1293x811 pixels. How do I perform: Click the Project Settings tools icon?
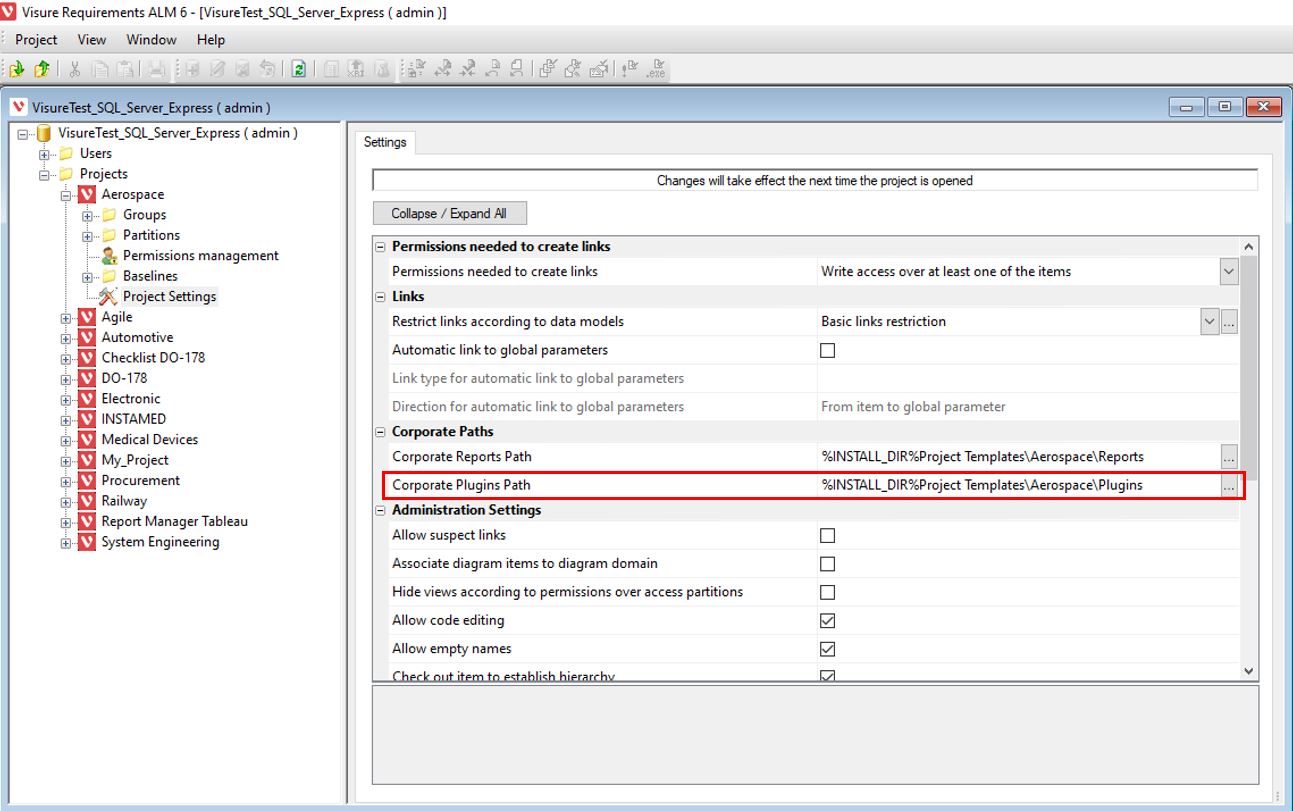109,296
